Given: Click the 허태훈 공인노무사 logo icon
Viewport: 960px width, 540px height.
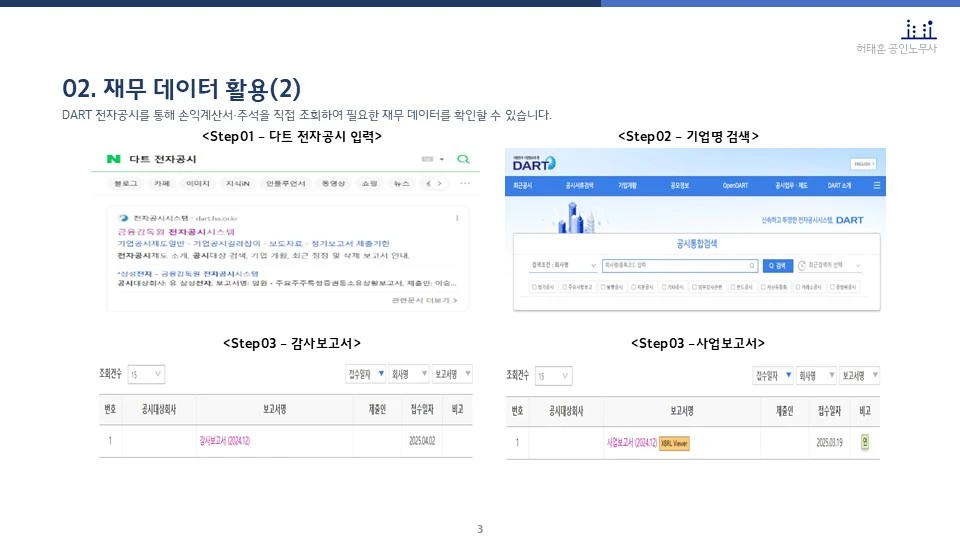Looking at the screenshot, I should 918,30.
